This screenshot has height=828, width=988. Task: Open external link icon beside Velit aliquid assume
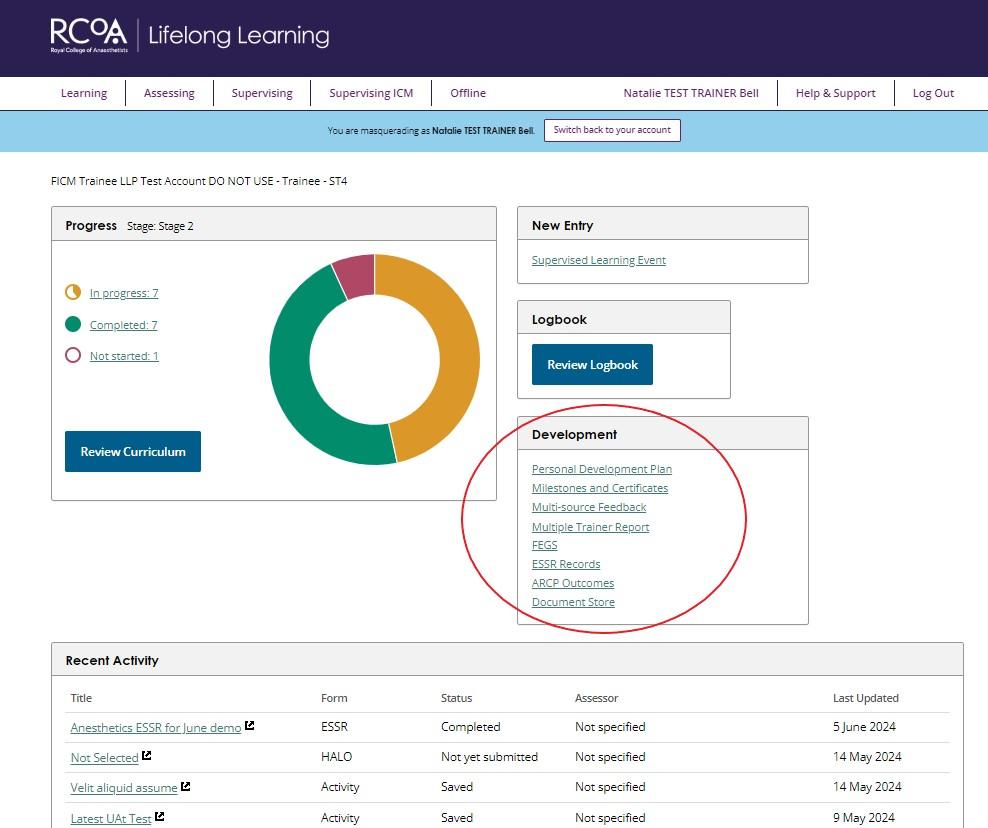[186, 786]
